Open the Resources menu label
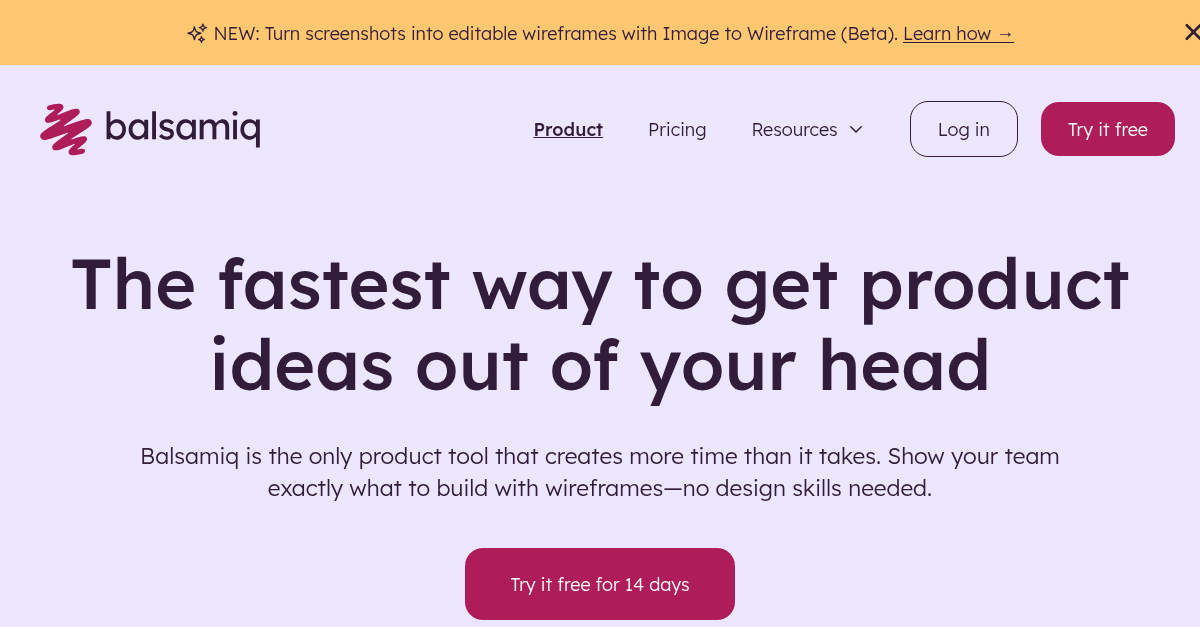The height and width of the screenshot is (627, 1200). [794, 129]
